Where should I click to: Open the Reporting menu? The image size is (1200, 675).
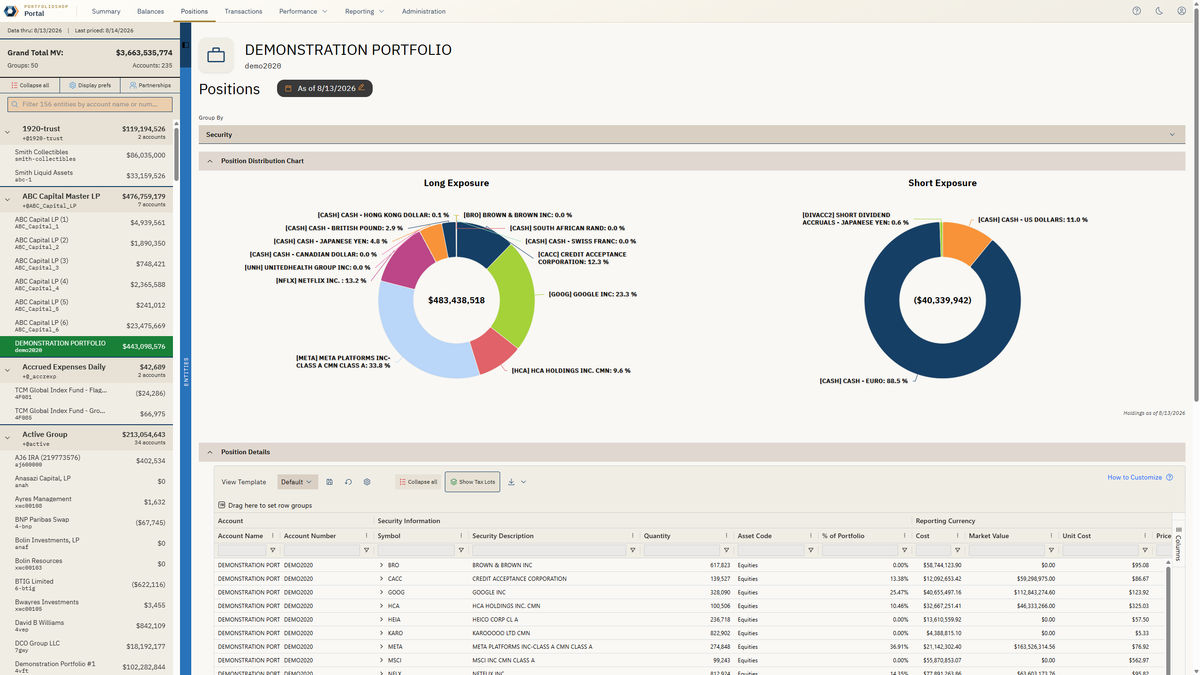pos(364,11)
